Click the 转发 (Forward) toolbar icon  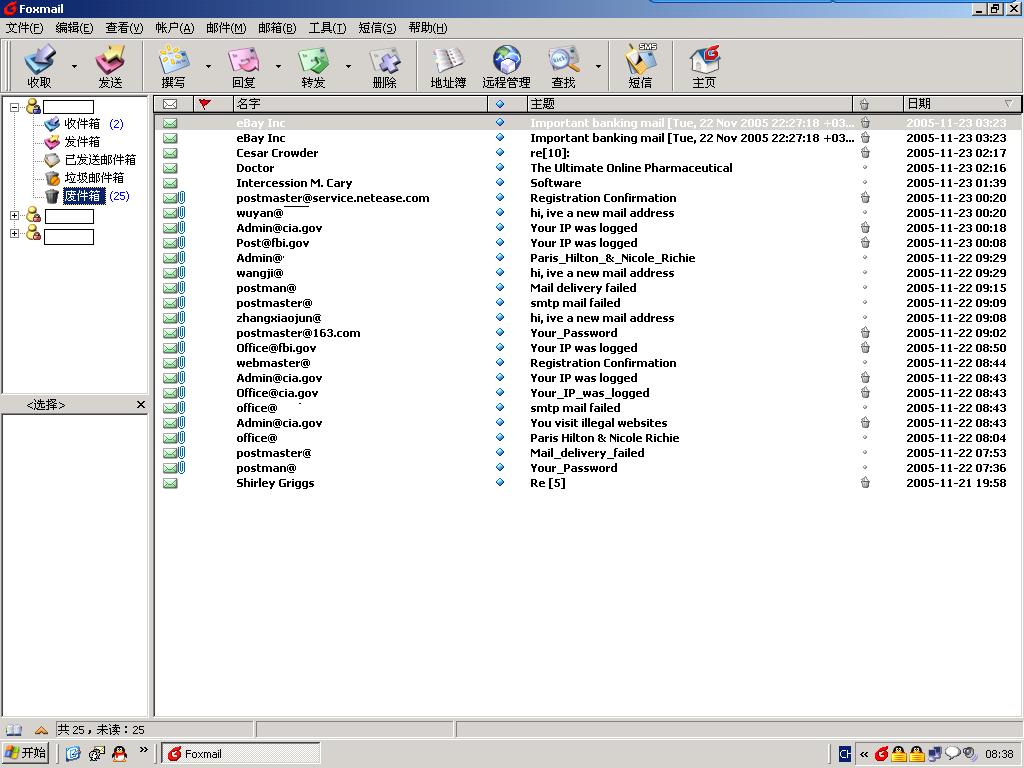[313, 66]
